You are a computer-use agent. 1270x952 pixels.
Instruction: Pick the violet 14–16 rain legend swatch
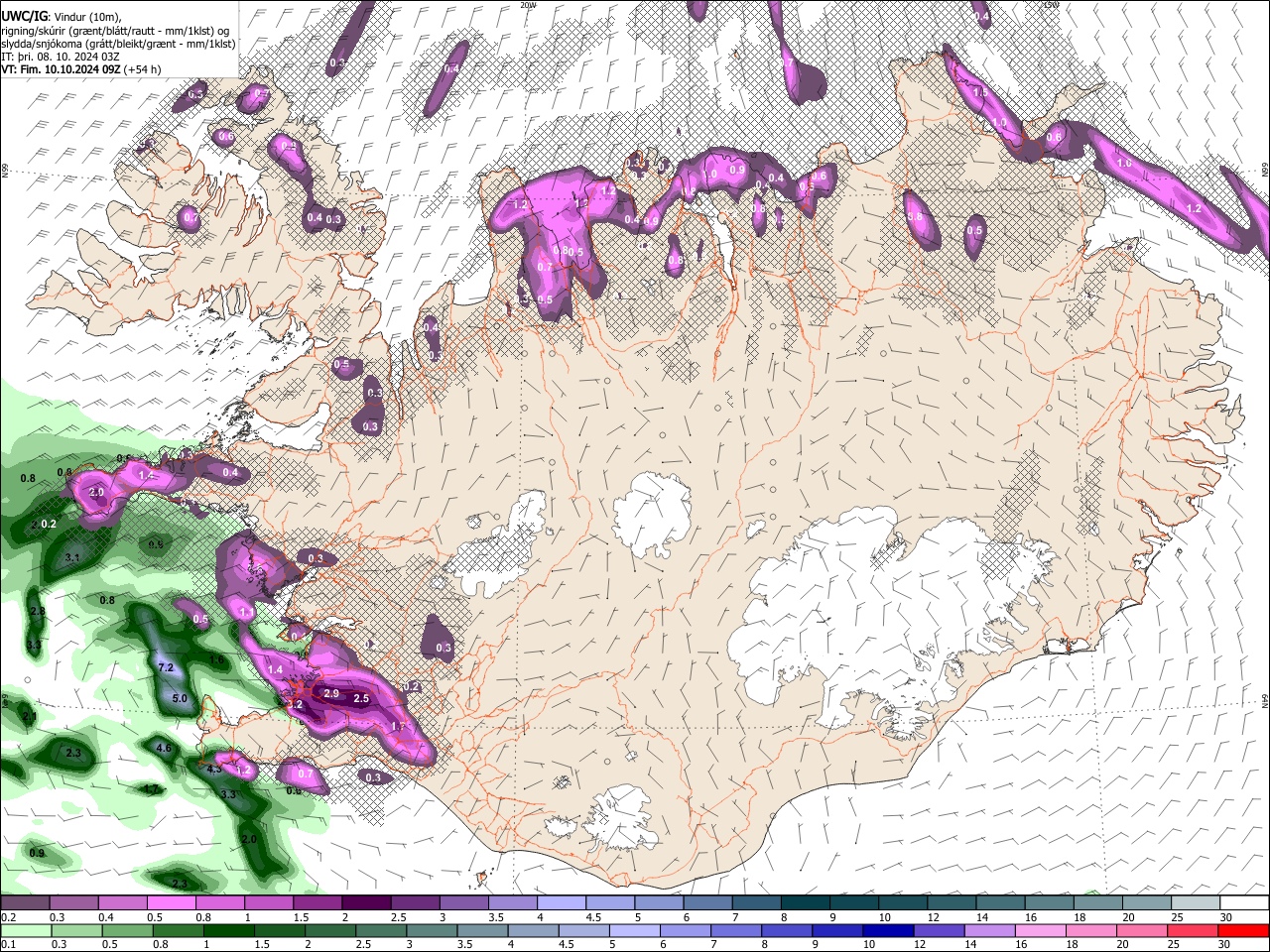pyautogui.click(x=989, y=930)
